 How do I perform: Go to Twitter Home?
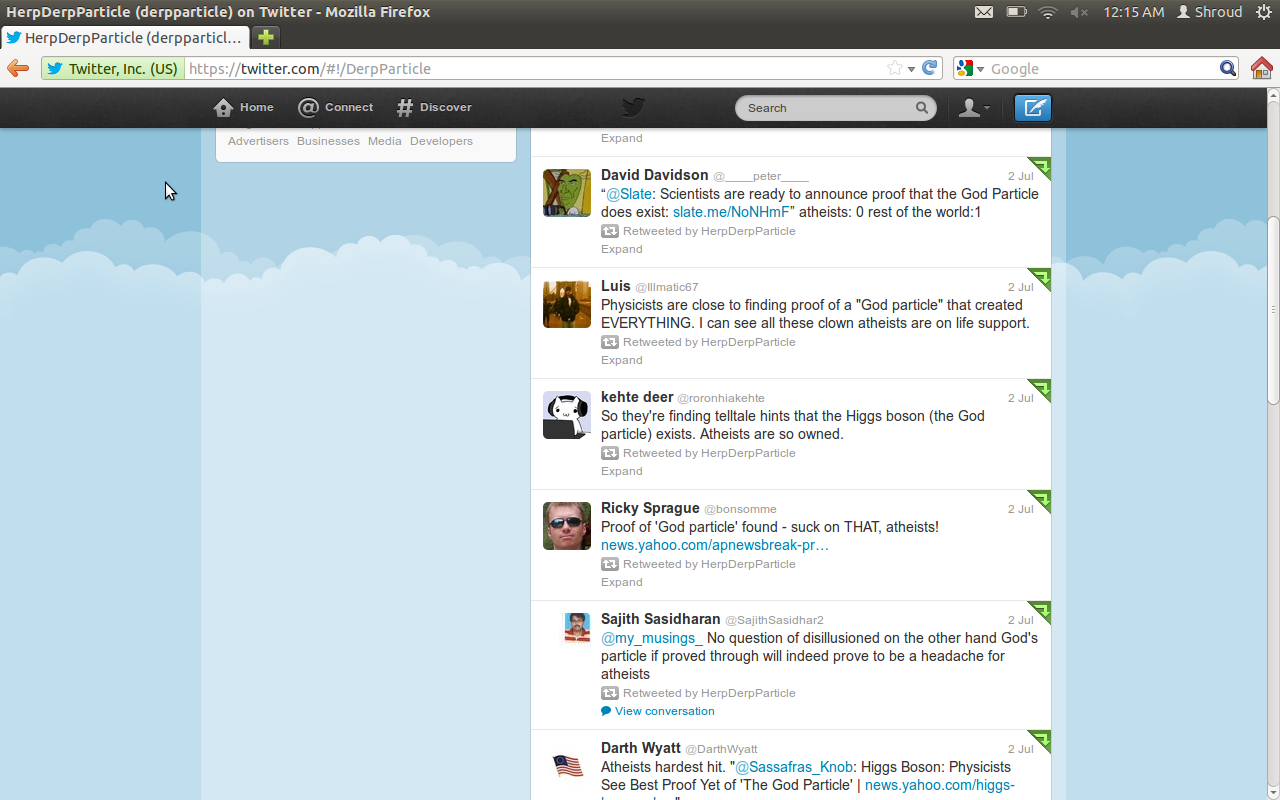[244, 107]
